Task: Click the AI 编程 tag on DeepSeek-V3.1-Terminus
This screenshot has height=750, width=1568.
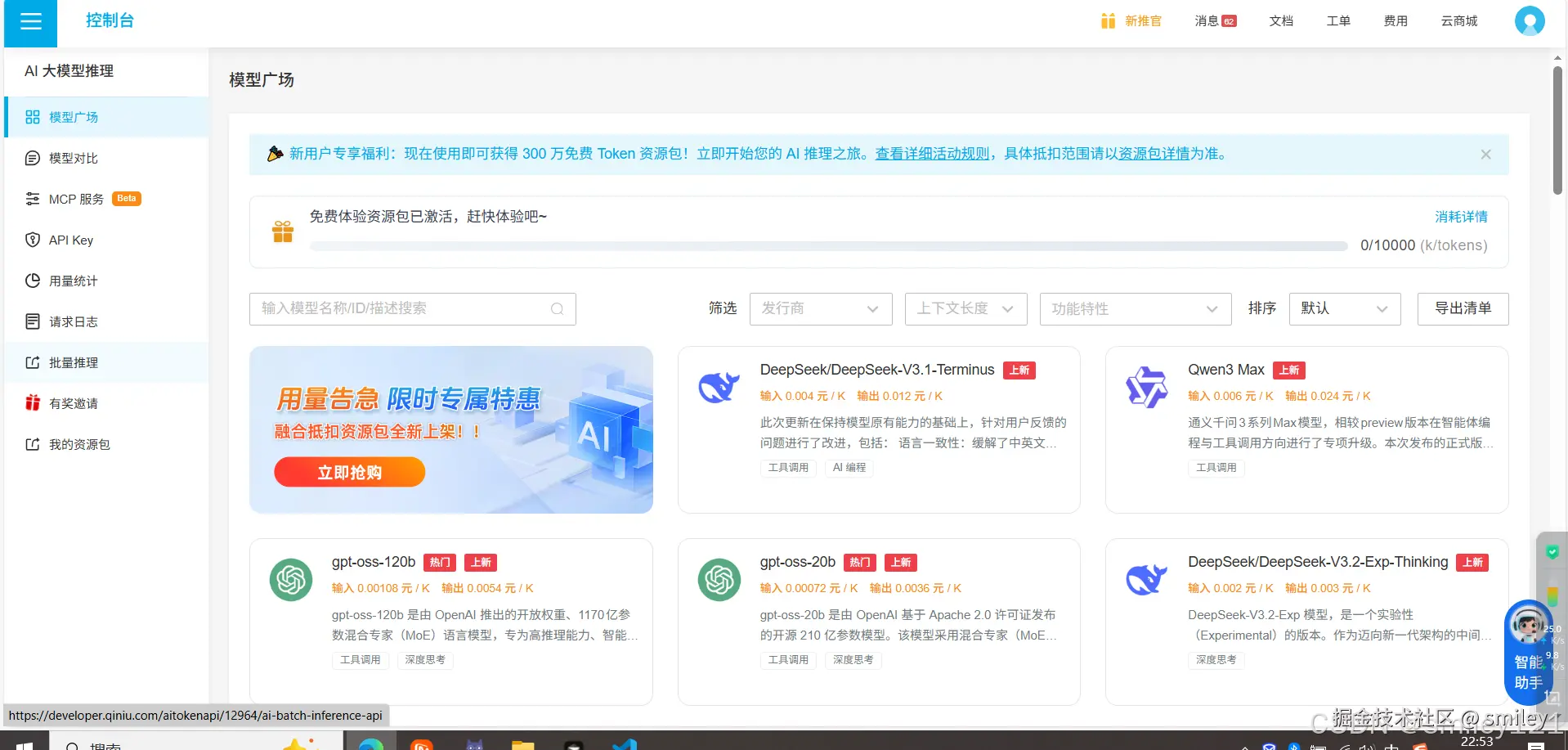Action: 849,468
